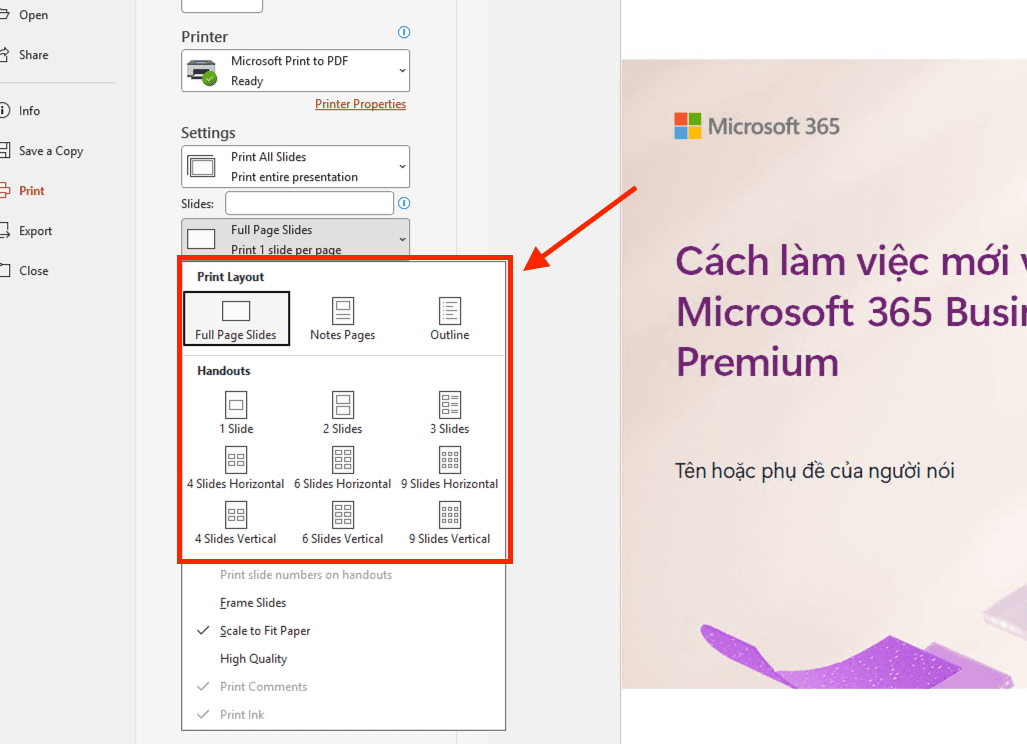Select 1 Slide handout layout

pyautogui.click(x=236, y=413)
